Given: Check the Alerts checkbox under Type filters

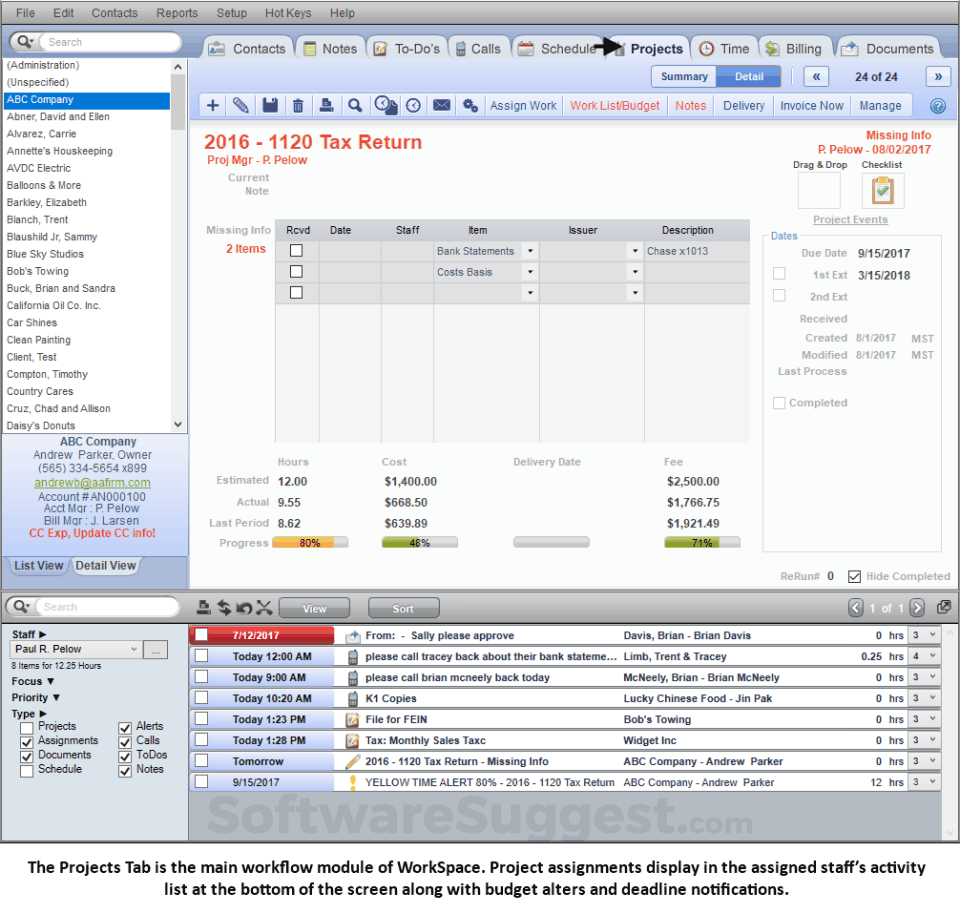Looking at the screenshot, I should pos(126,726).
